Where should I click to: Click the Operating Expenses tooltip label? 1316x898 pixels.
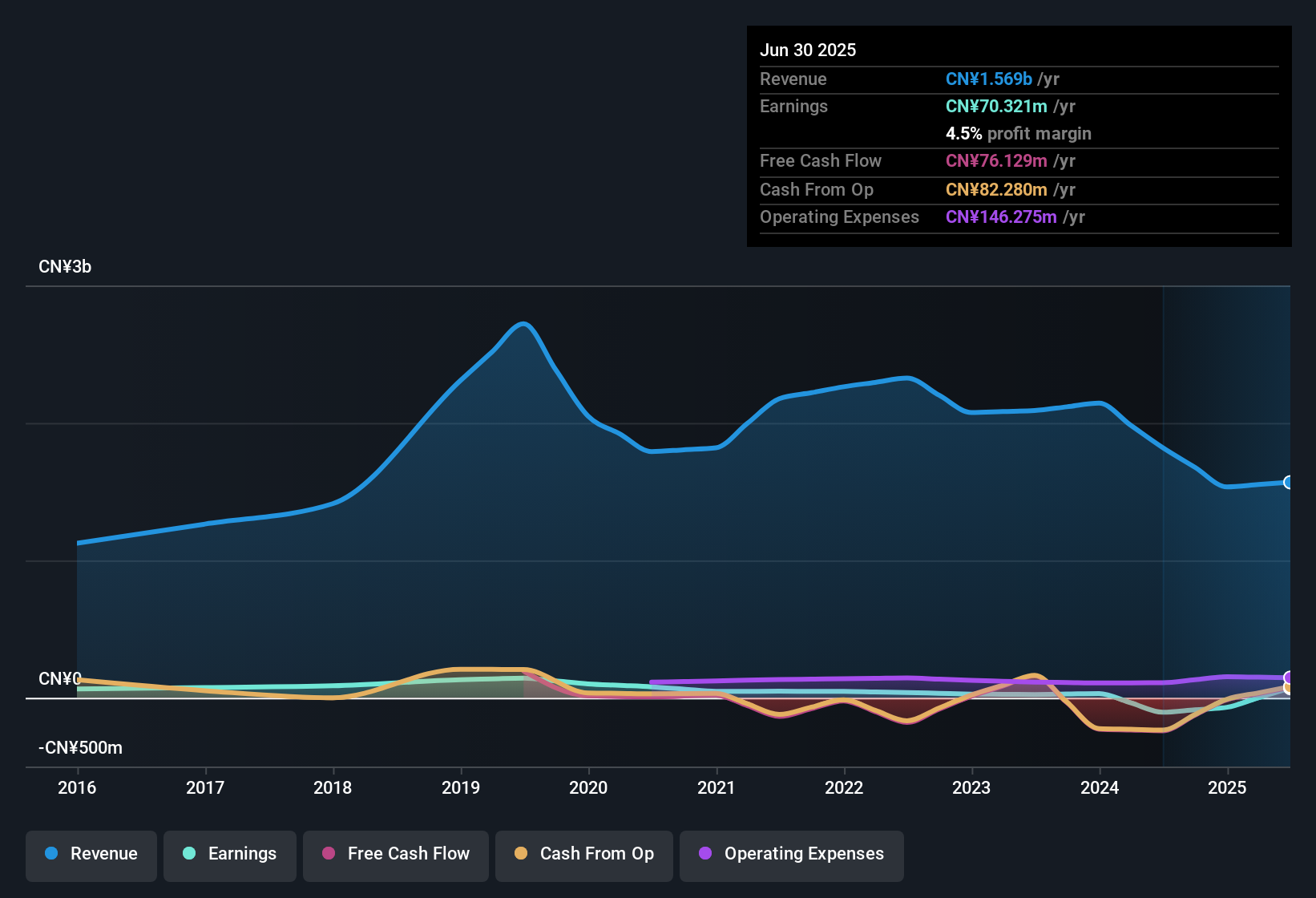(x=839, y=216)
